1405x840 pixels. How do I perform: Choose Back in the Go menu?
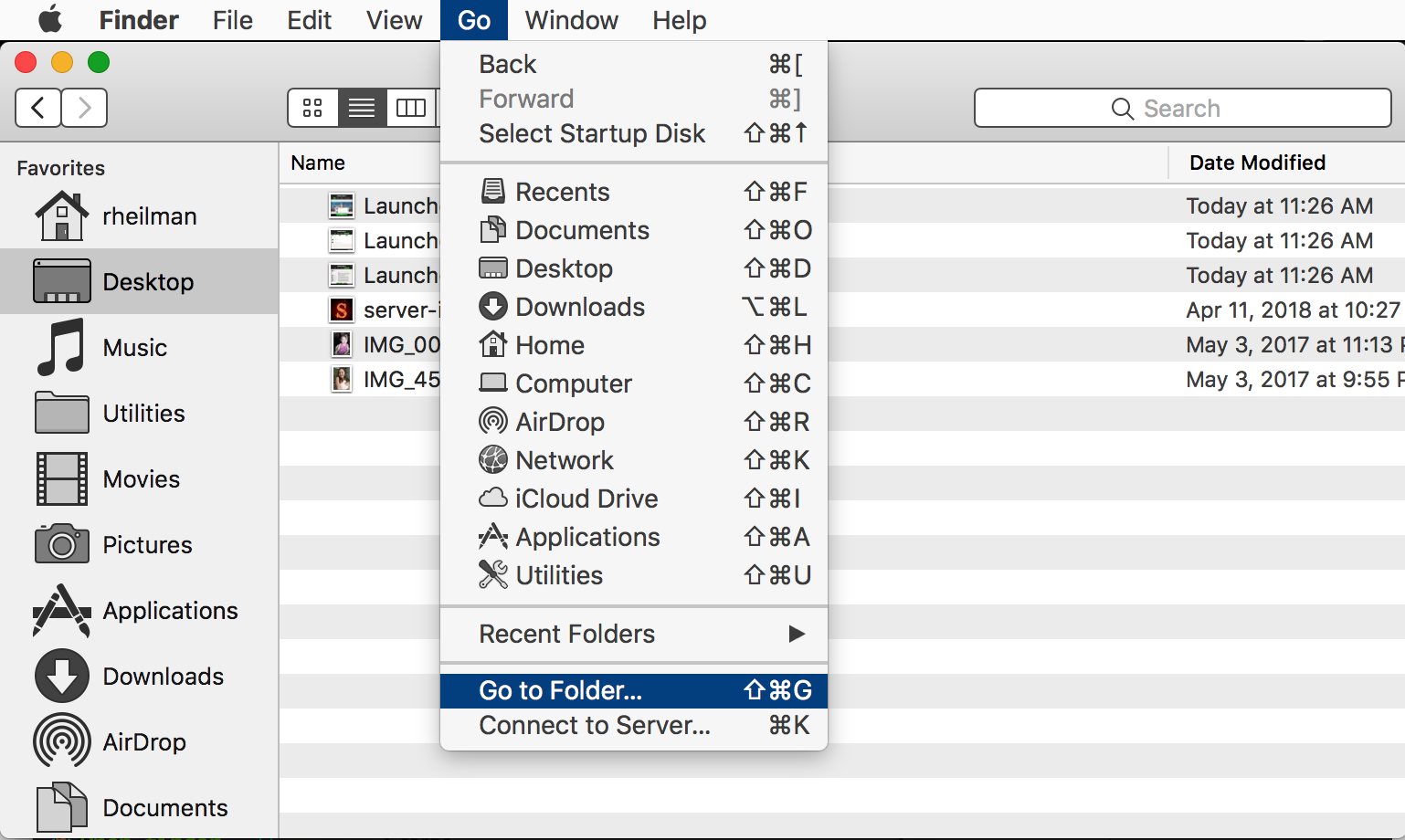click(x=634, y=64)
